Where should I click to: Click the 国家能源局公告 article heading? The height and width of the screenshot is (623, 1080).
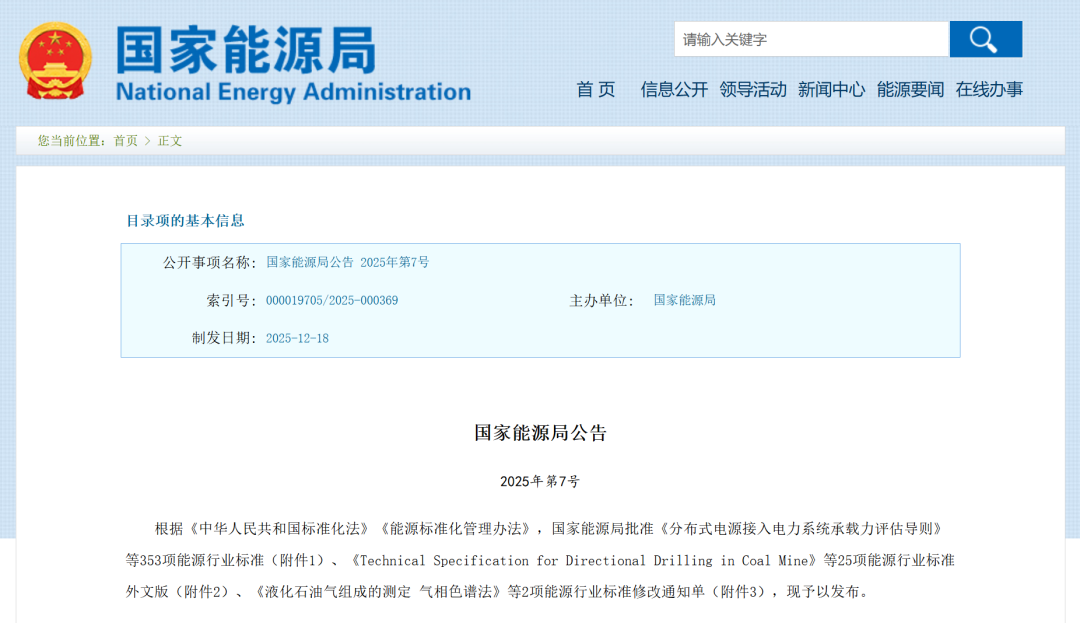pos(540,433)
